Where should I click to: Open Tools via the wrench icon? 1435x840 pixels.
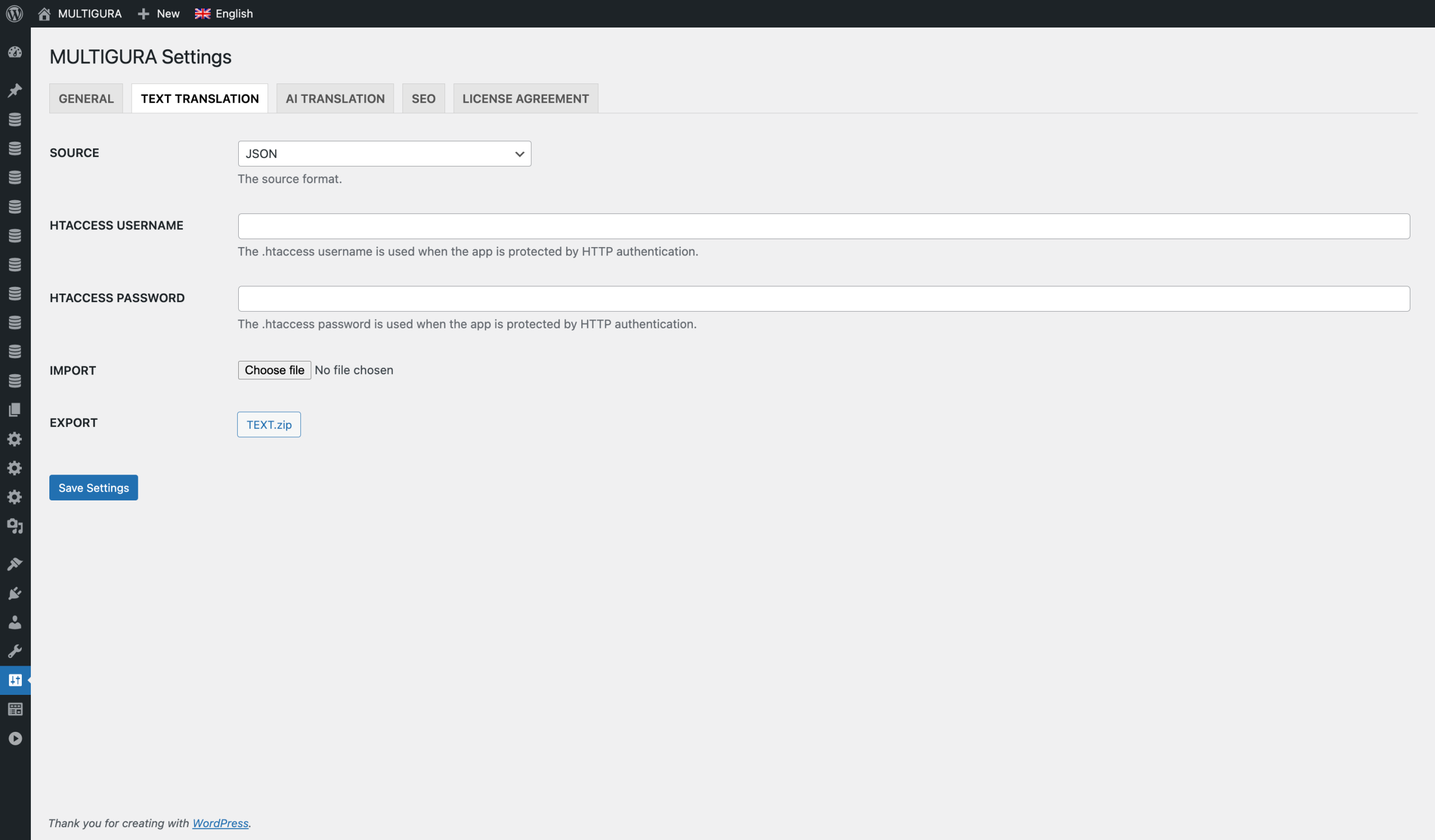click(15, 651)
